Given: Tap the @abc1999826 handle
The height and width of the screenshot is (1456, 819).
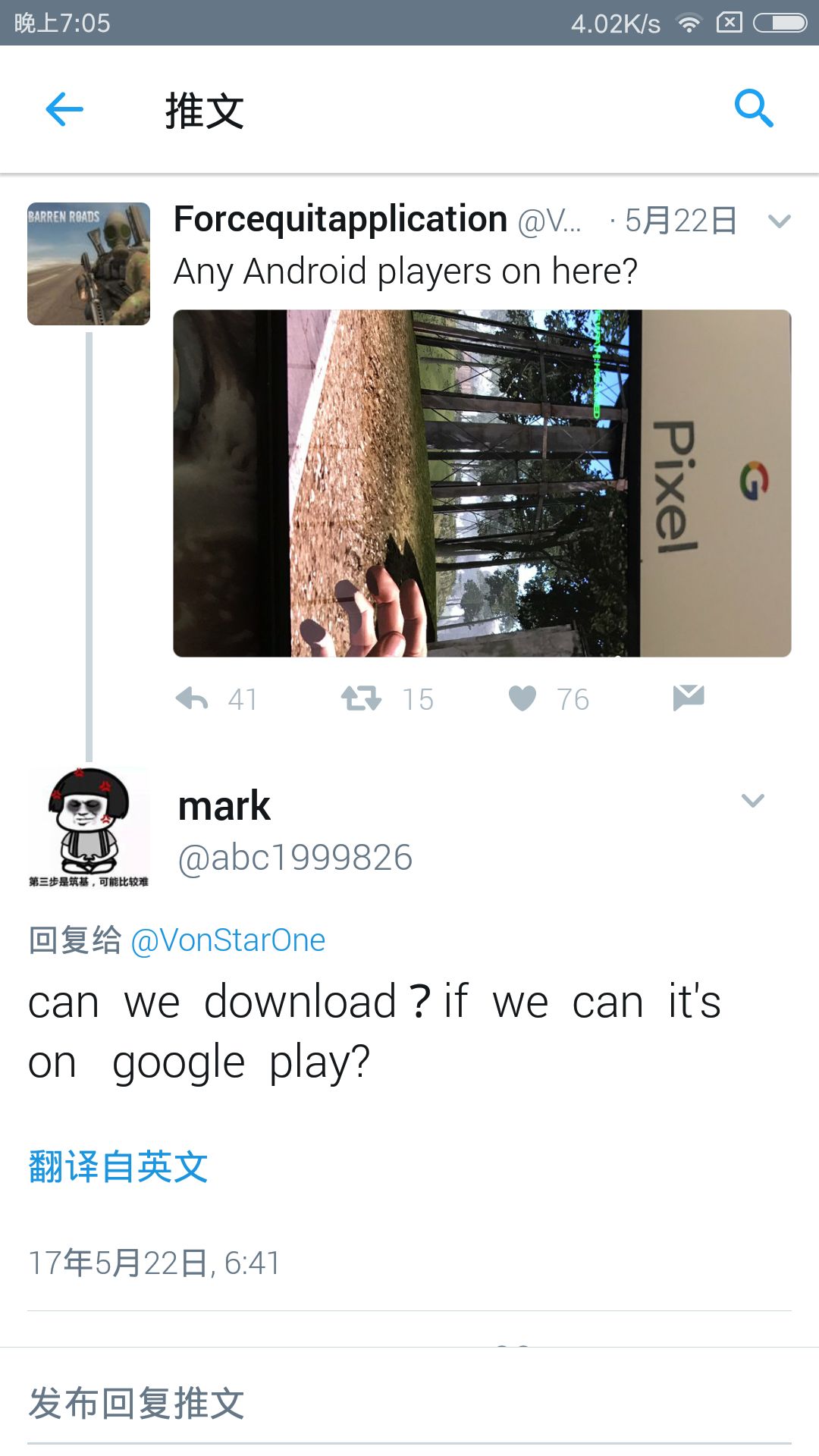Looking at the screenshot, I should [x=295, y=858].
